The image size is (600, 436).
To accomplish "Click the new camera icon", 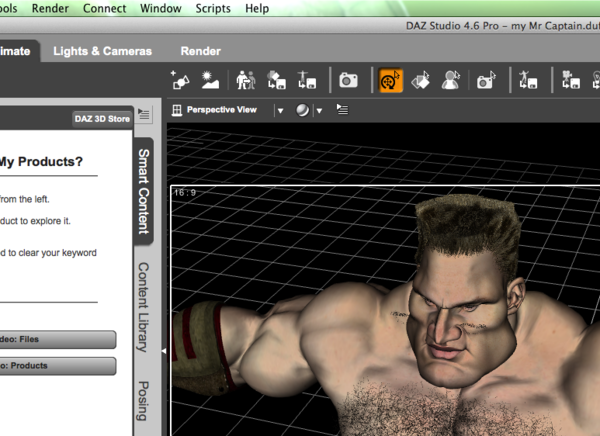I will (x=348, y=80).
